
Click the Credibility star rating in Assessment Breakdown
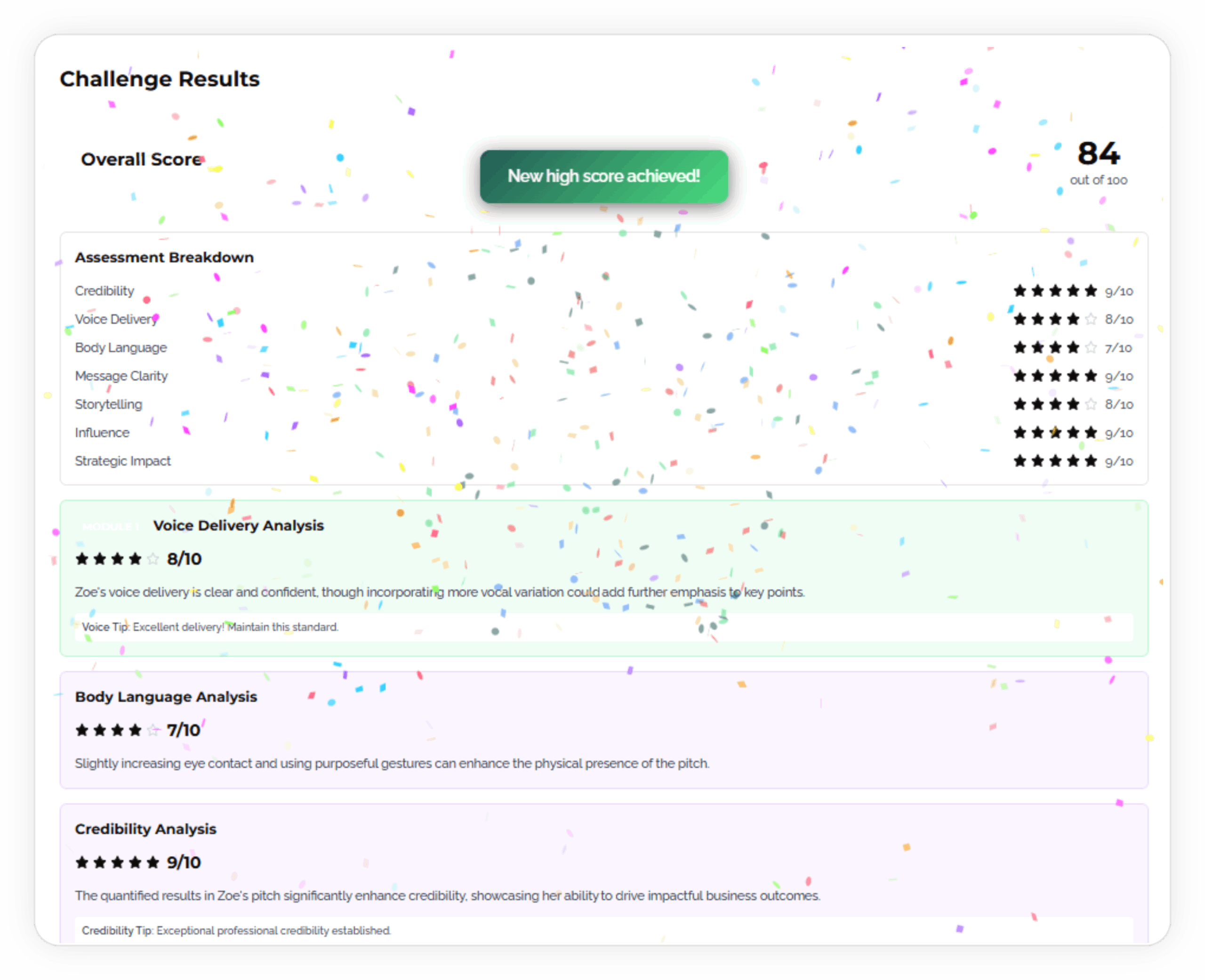pos(1054,291)
